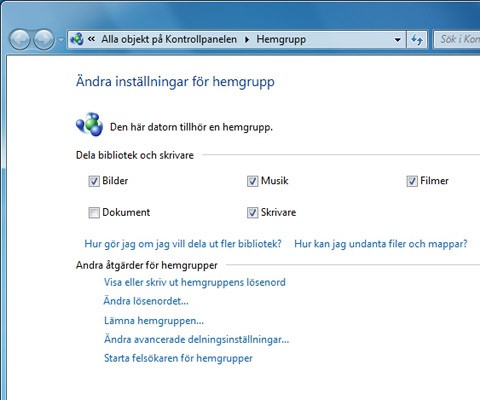
Task: Select 'Alla objekt på Kontrollpanelen' breadcrumb
Action: [x=169, y=39]
